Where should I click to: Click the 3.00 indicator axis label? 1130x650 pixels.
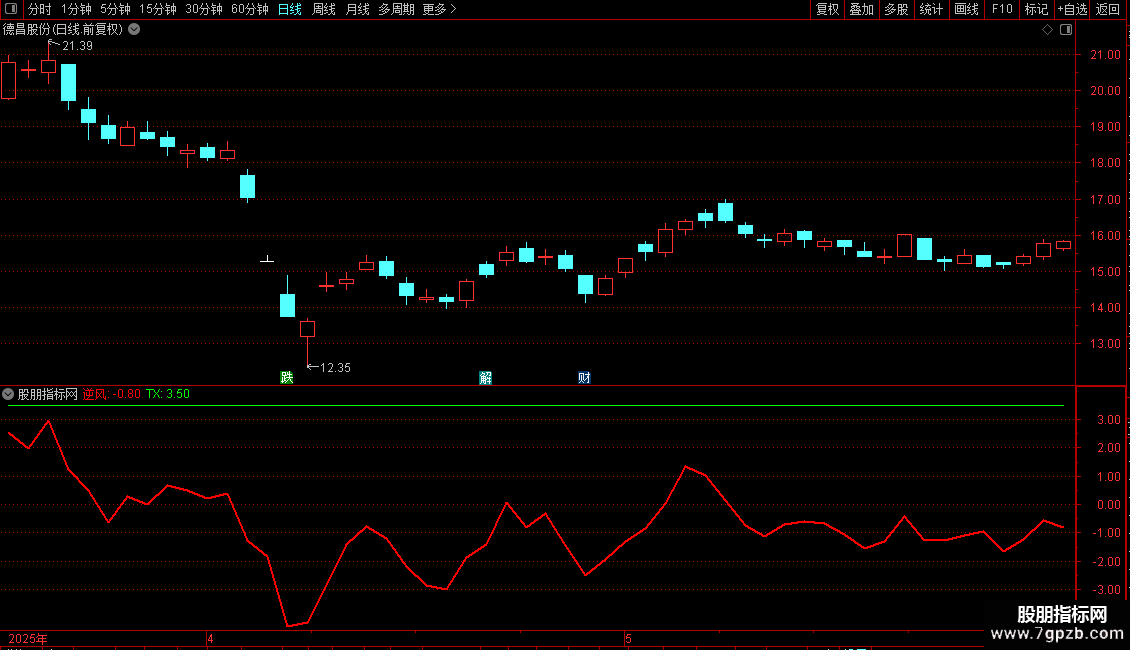(x=1108, y=420)
